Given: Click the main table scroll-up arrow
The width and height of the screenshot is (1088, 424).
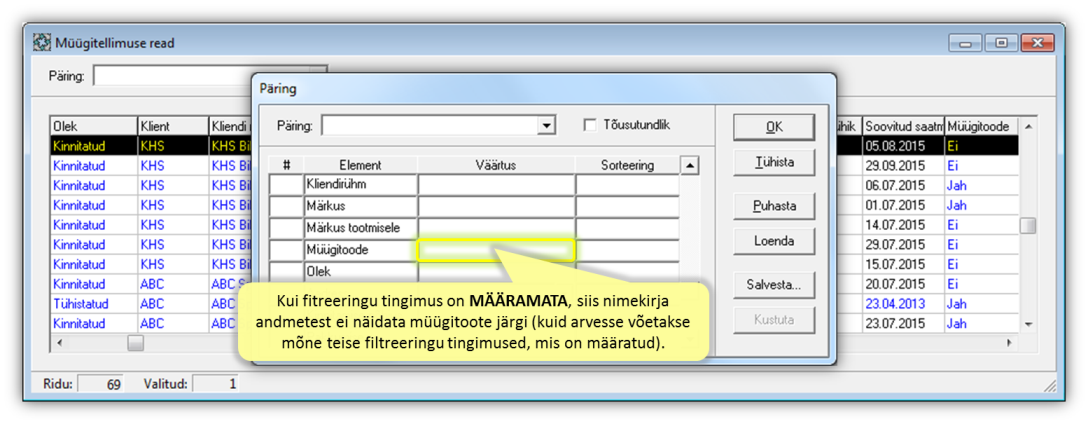Looking at the screenshot, I should [1028, 126].
